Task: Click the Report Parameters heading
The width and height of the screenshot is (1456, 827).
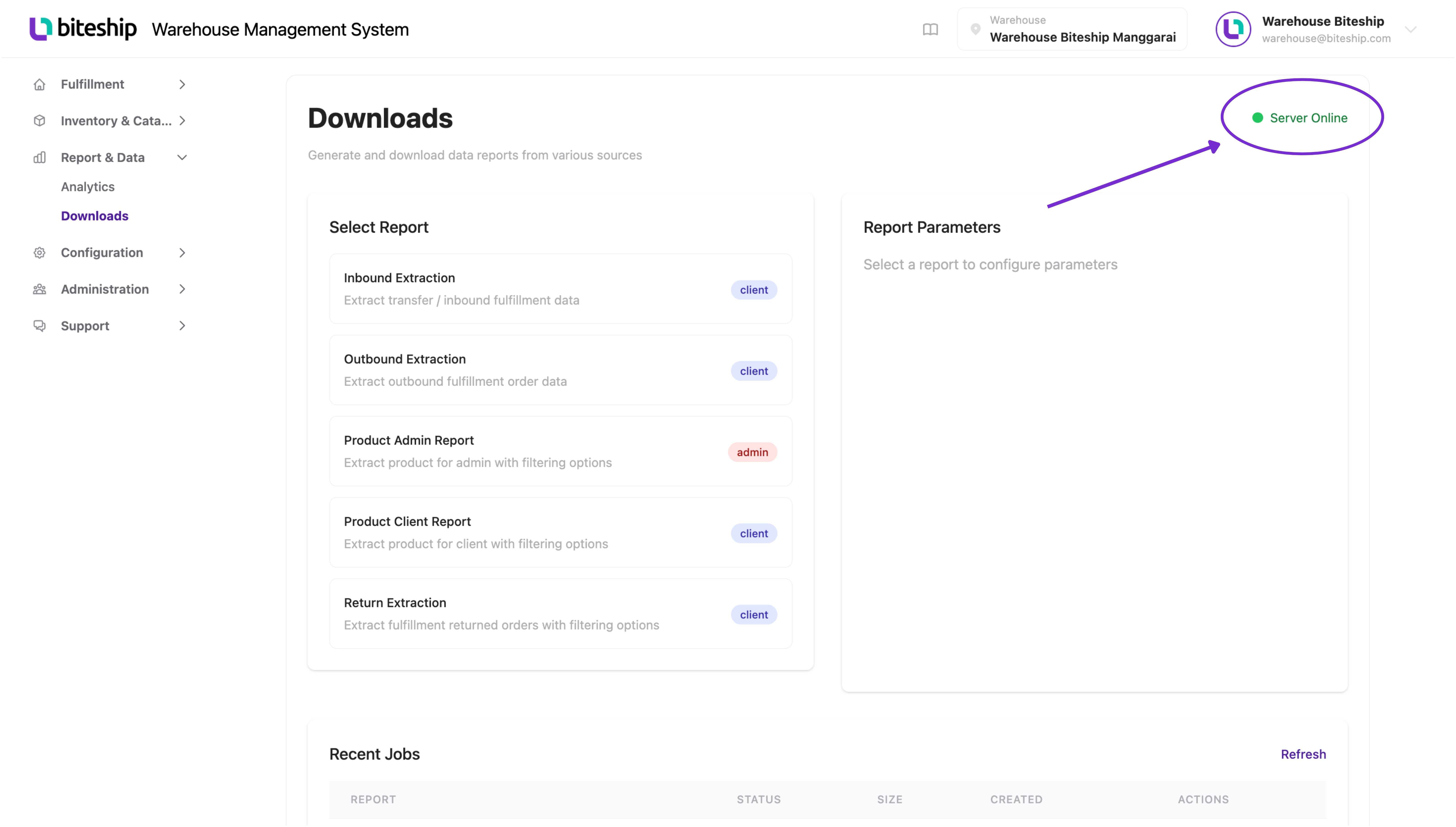Action: [x=932, y=227]
